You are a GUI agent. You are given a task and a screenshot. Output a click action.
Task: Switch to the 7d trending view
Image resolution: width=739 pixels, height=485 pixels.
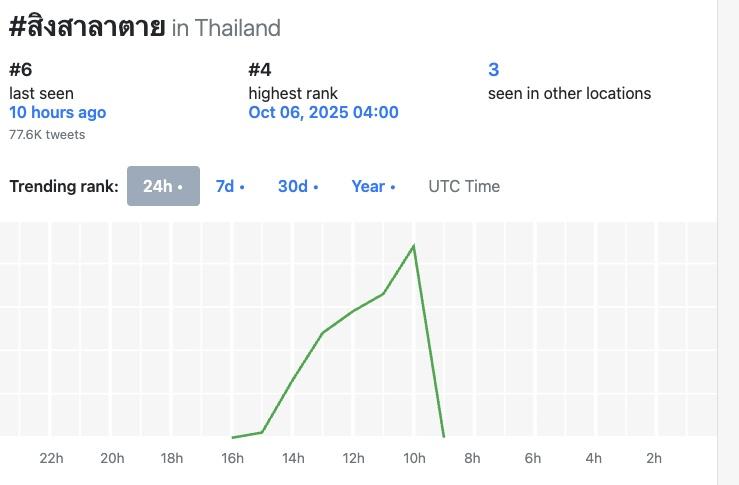coord(230,186)
